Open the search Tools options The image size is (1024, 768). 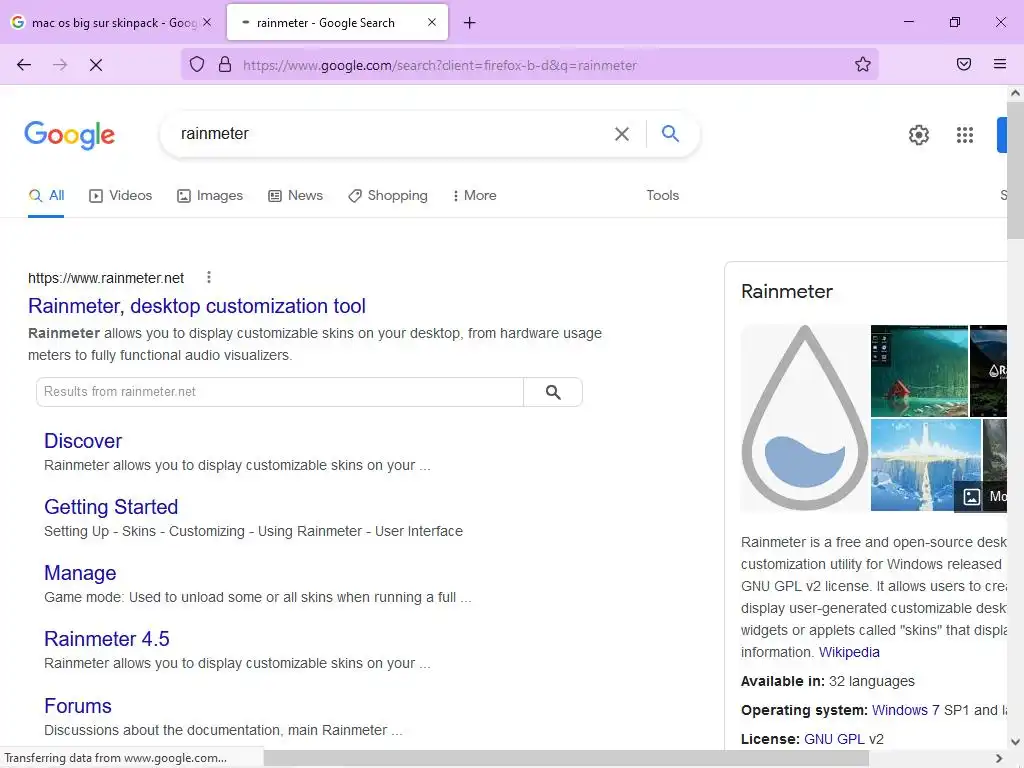pyautogui.click(x=662, y=195)
